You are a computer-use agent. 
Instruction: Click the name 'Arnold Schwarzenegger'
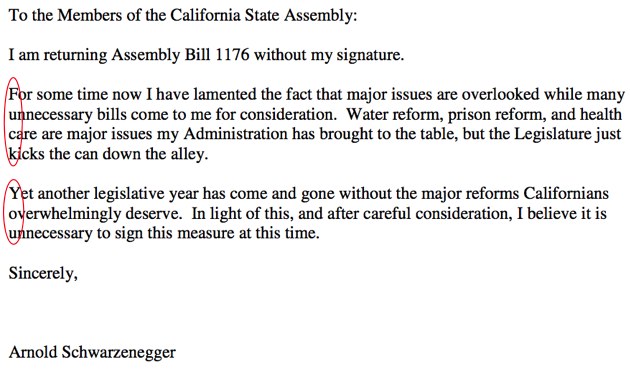pos(92,352)
